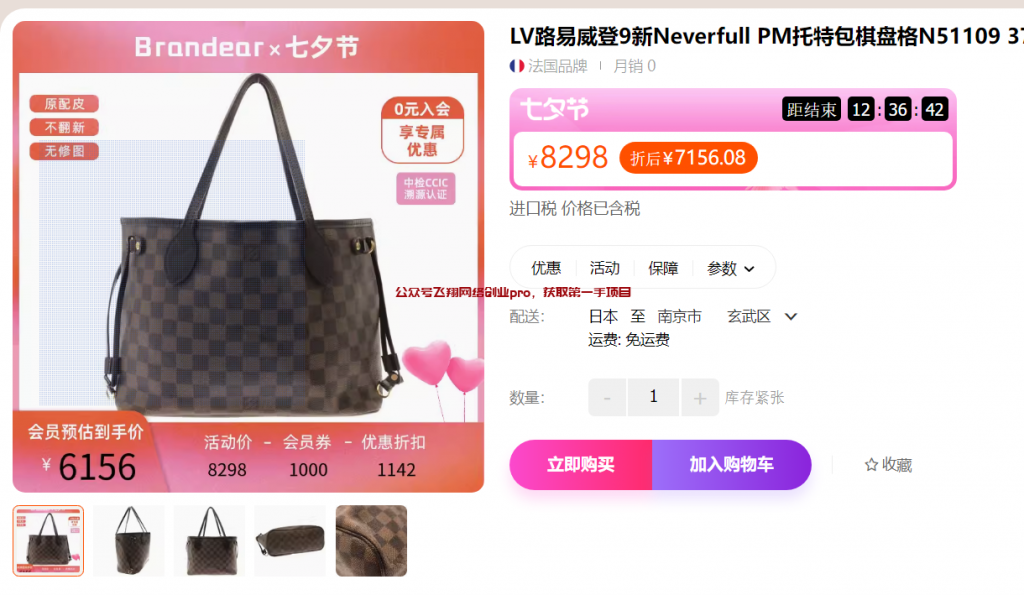Select the second bag side-view thumbnail
Viewport: 1024px width, 595px height.
pos(129,541)
